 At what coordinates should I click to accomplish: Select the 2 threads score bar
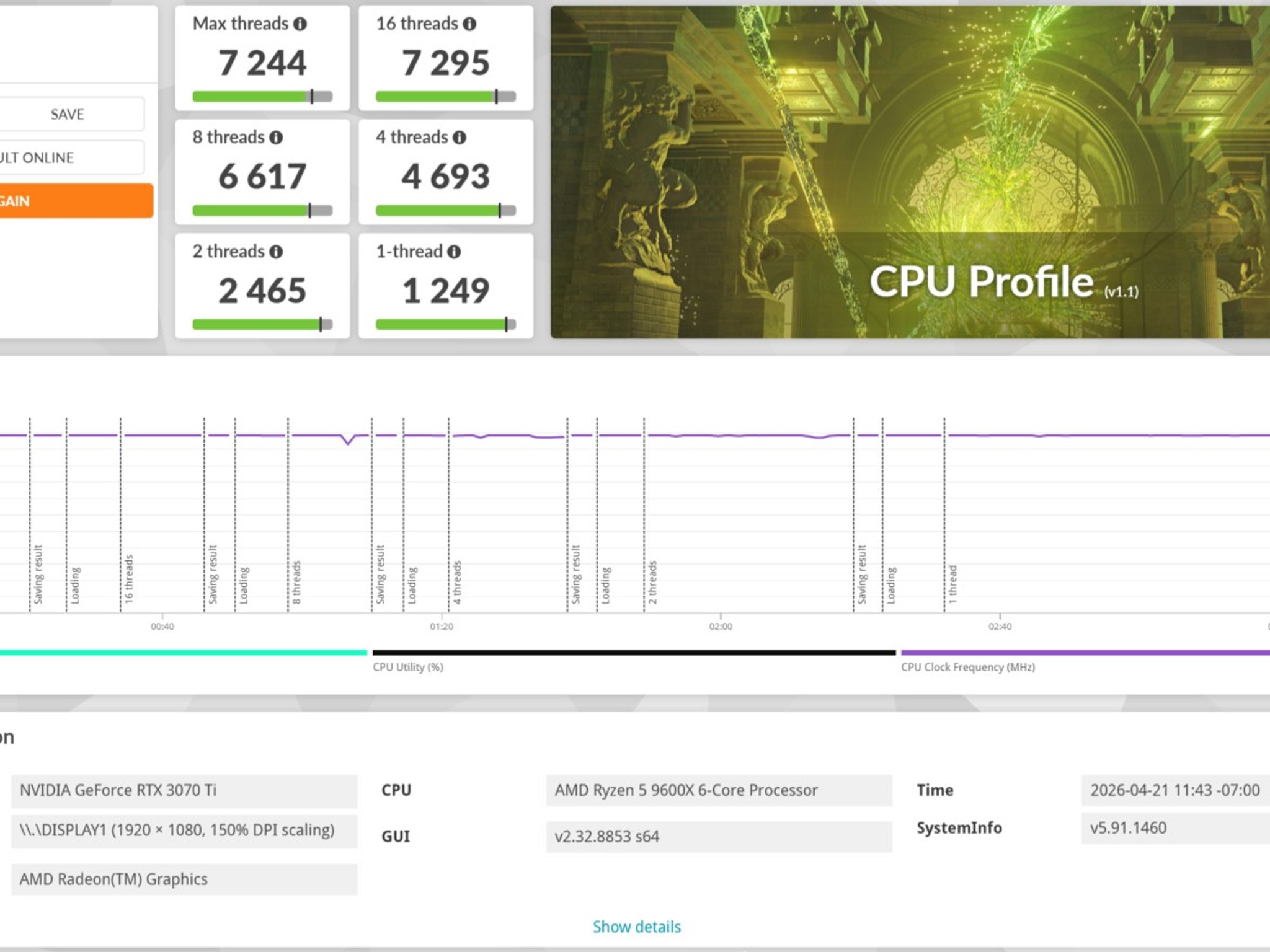262,325
